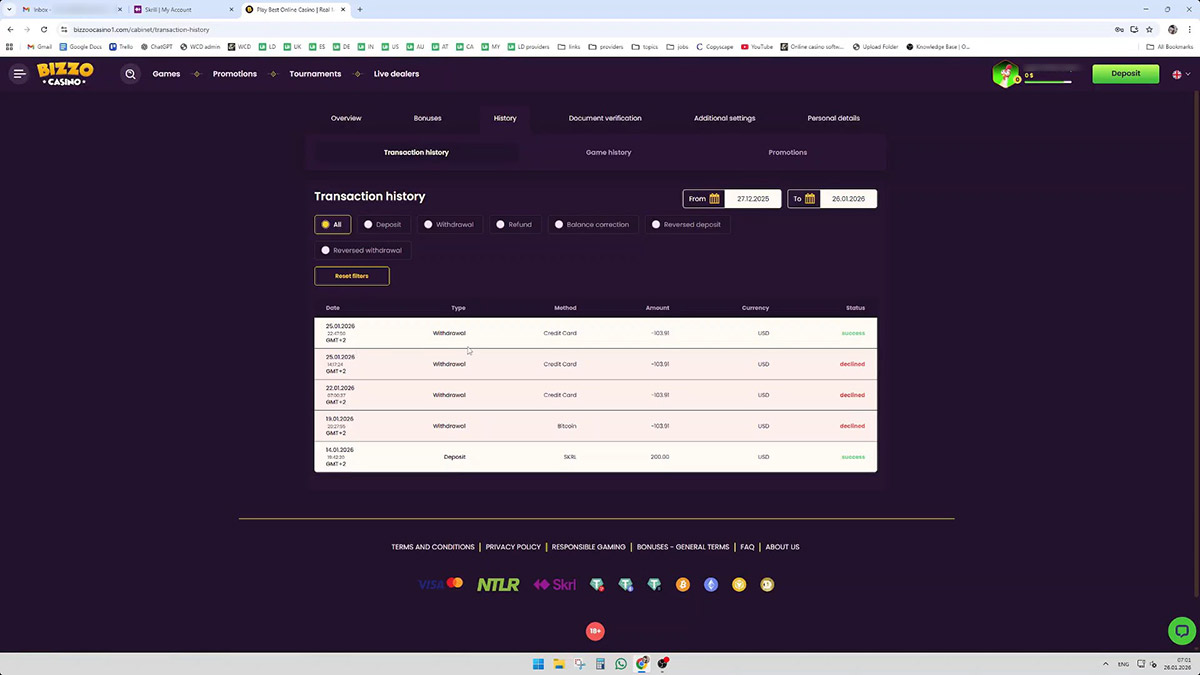Open the To date picker field 26.01.2026

click(848, 199)
